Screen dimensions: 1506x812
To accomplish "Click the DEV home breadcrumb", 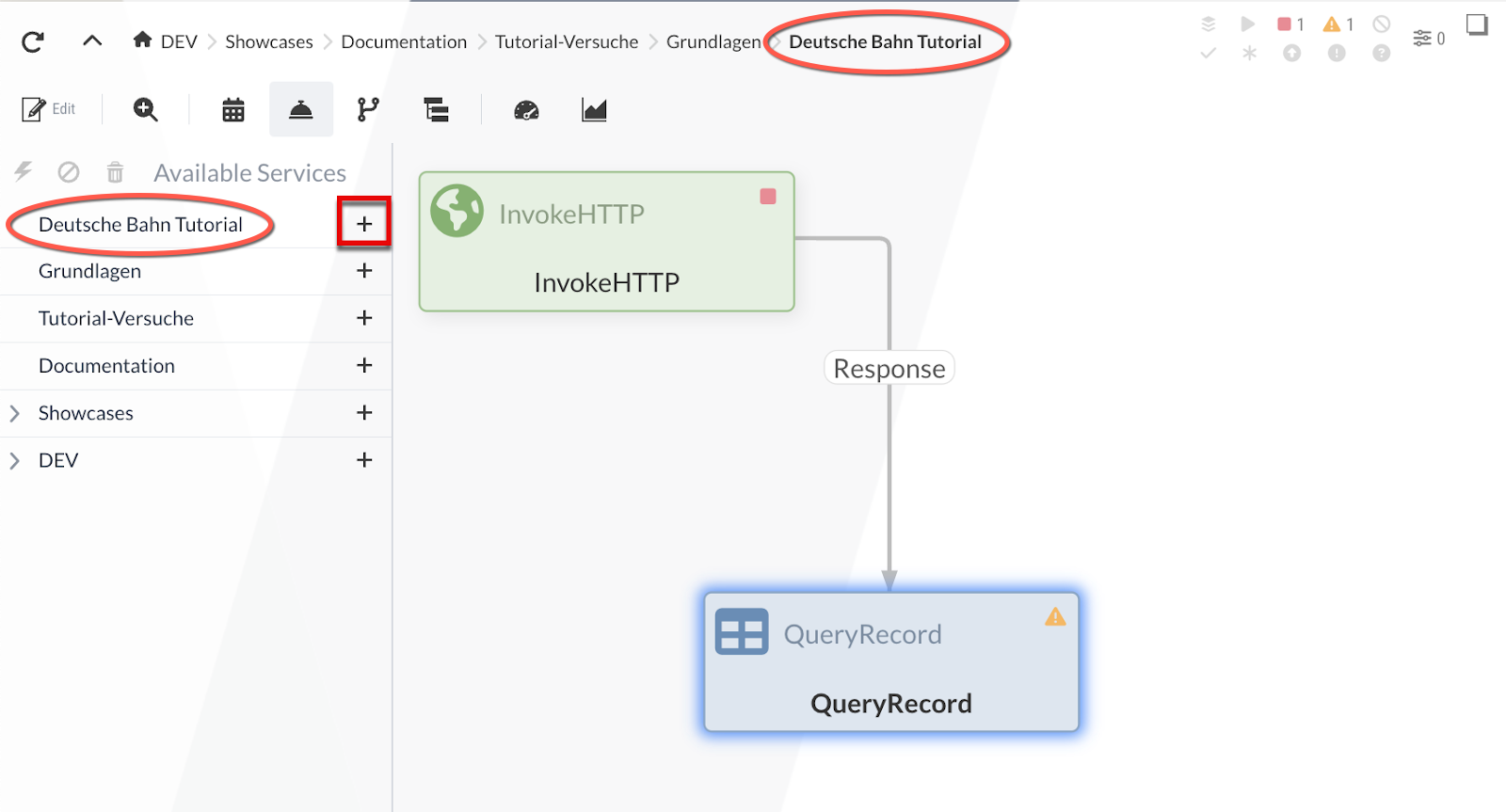I will tap(166, 41).
